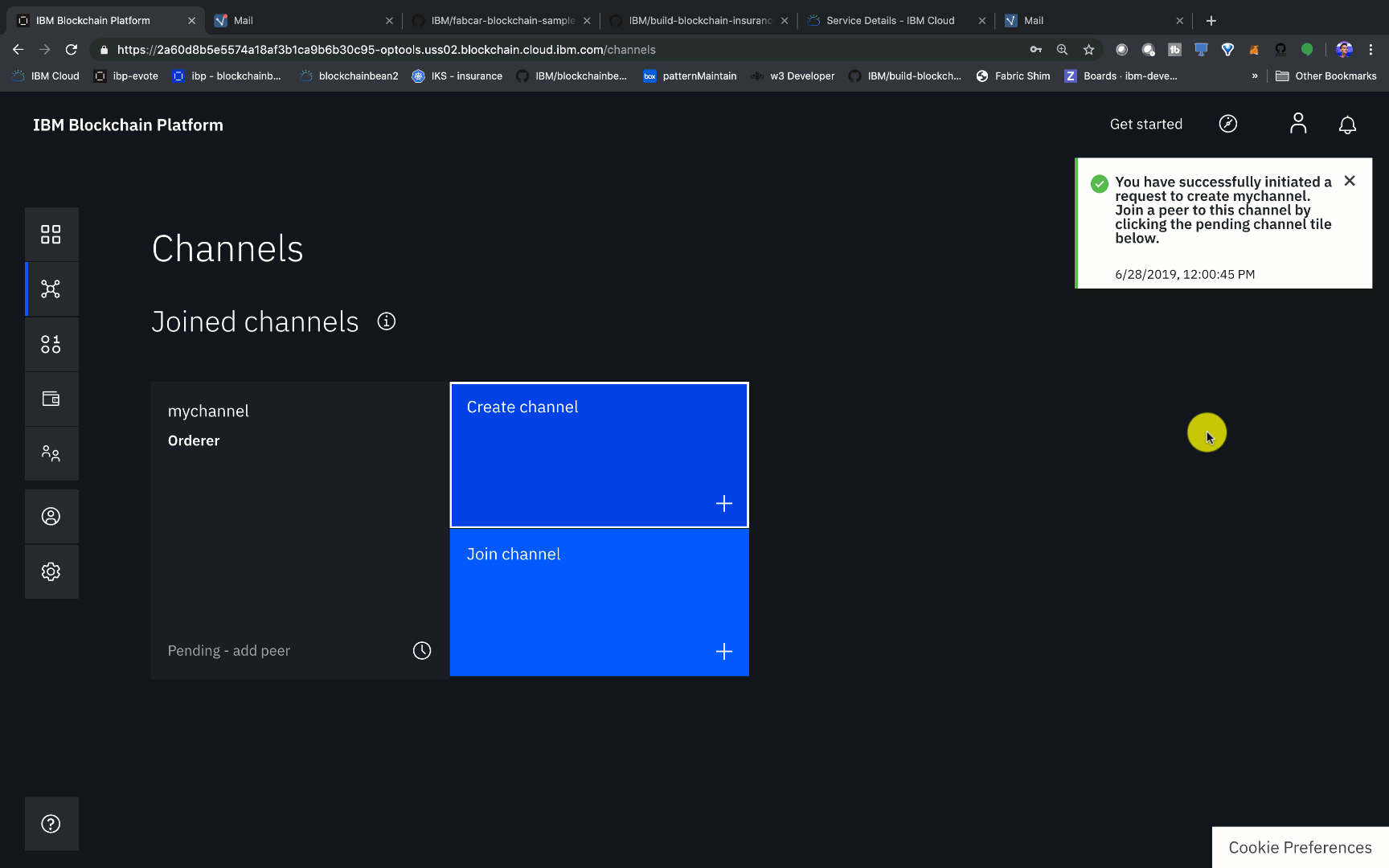
Task: Click the profile avatar in Chrome toolbar
Action: tap(1344, 50)
